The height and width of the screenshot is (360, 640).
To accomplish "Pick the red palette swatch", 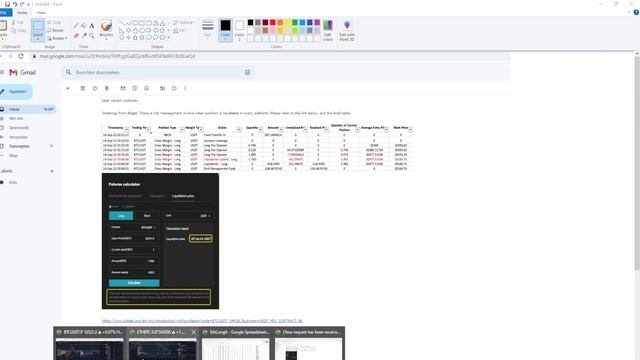I will pos(273,22).
